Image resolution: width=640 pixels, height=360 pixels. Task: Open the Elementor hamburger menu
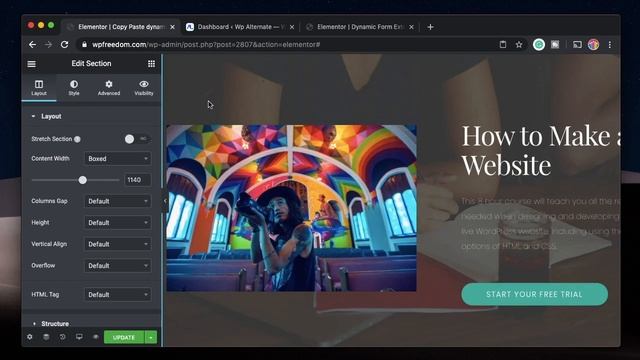click(x=31, y=64)
